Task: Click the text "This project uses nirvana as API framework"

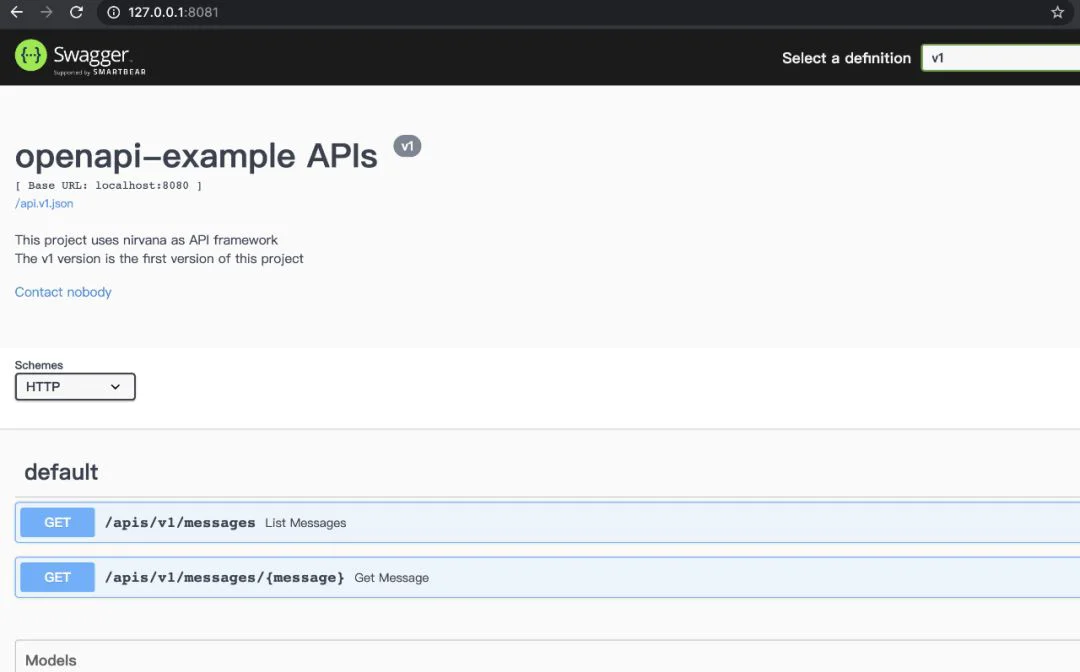Action: click(x=146, y=240)
